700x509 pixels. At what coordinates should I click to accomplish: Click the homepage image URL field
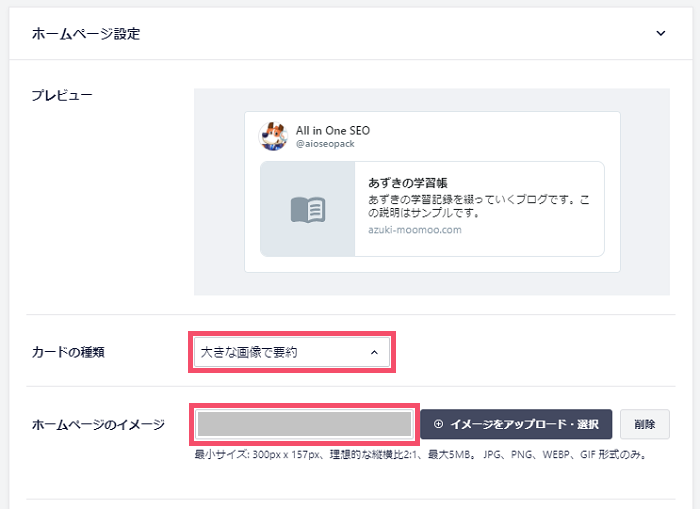pyautogui.click(x=304, y=424)
